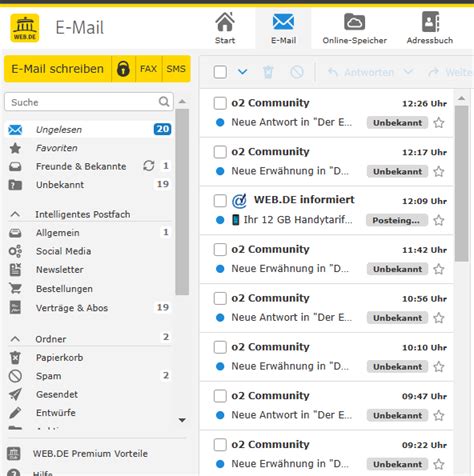Select checkbox for 10:56 Uhr o2 Community mail

(220, 298)
